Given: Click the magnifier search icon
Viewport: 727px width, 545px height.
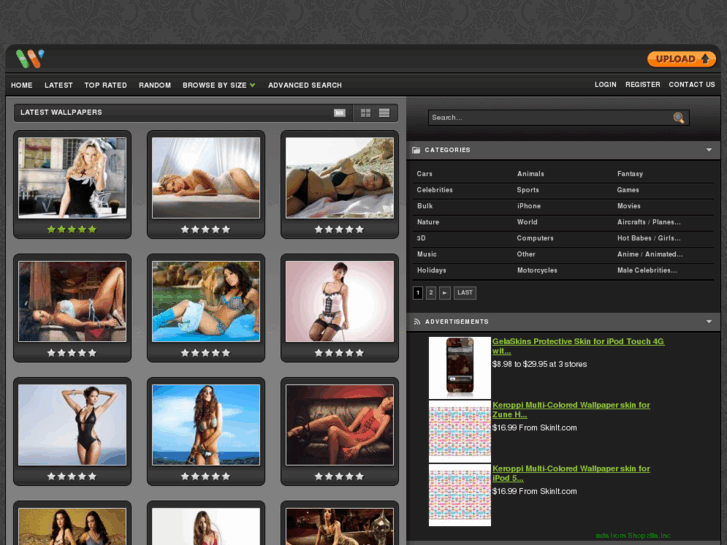Looking at the screenshot, I should [x=679, y=118].
